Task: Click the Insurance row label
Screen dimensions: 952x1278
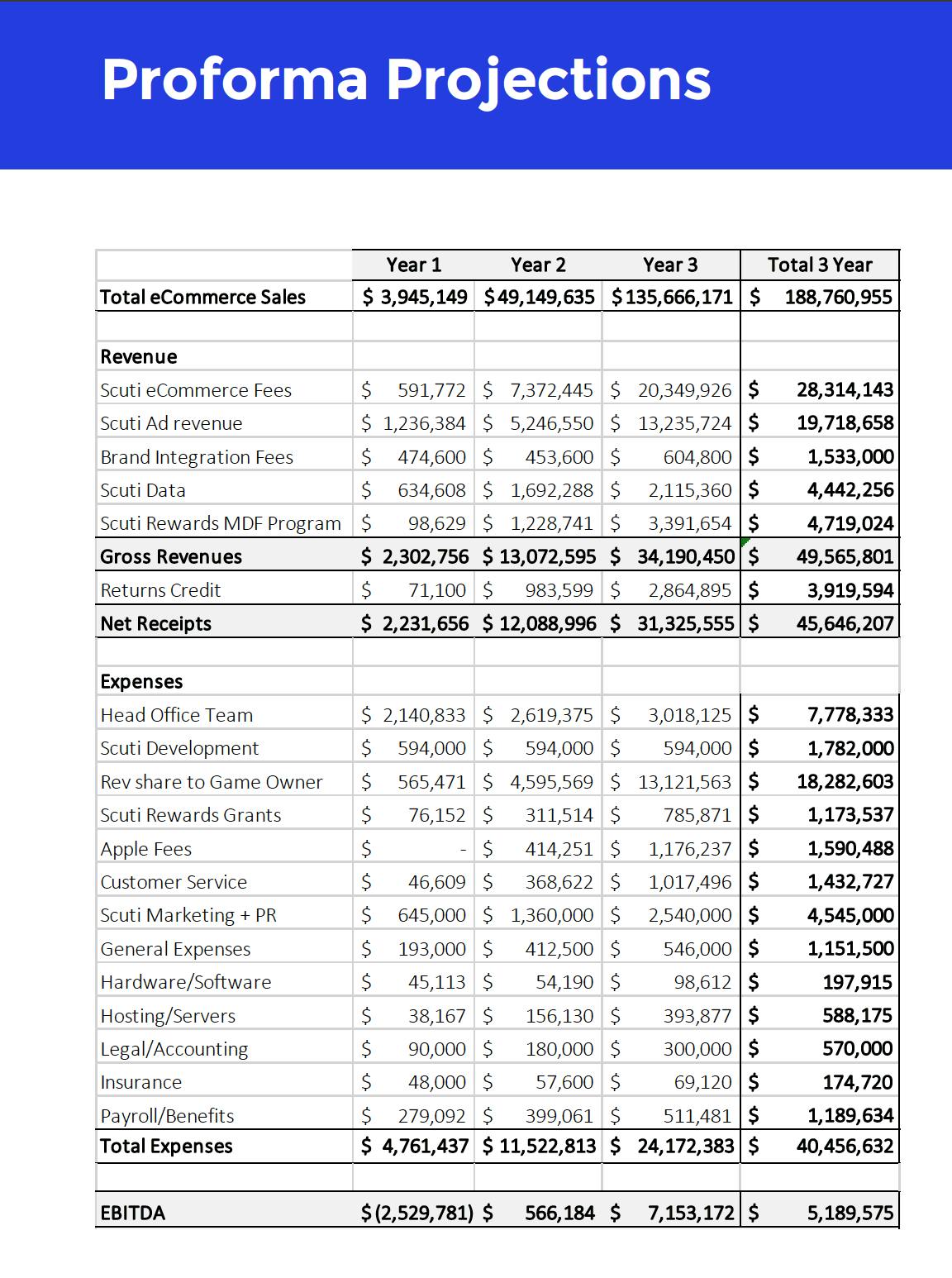Action: point(141,1082)
